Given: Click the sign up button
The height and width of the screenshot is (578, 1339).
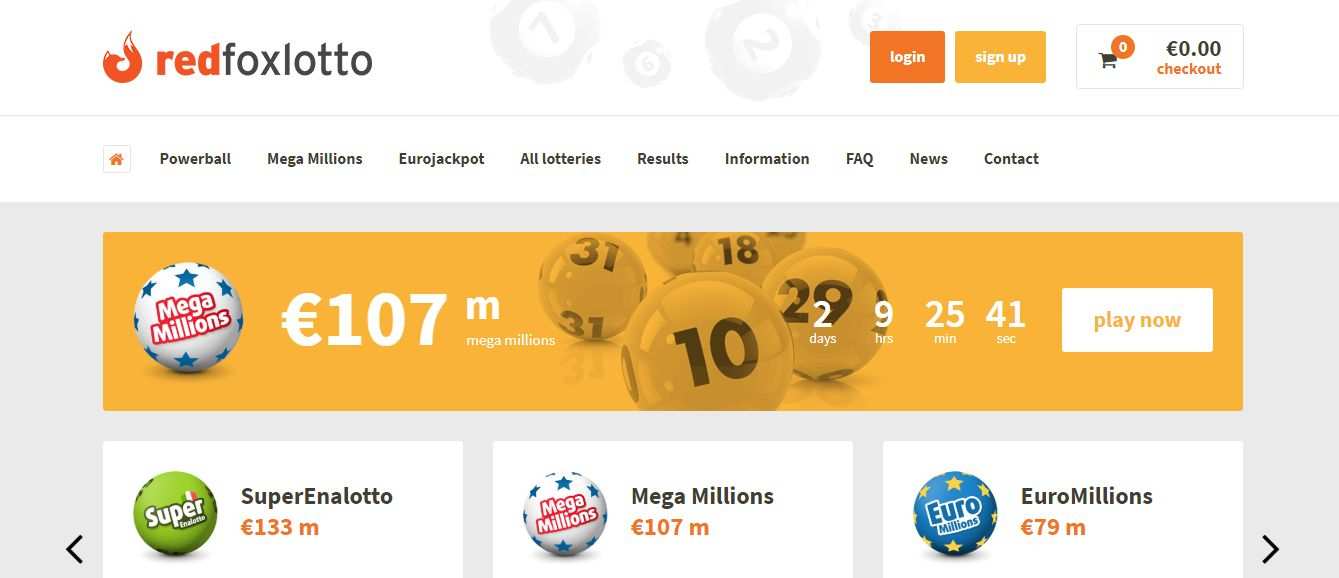Looking at the screenshot, I should tap(1000, 57).
